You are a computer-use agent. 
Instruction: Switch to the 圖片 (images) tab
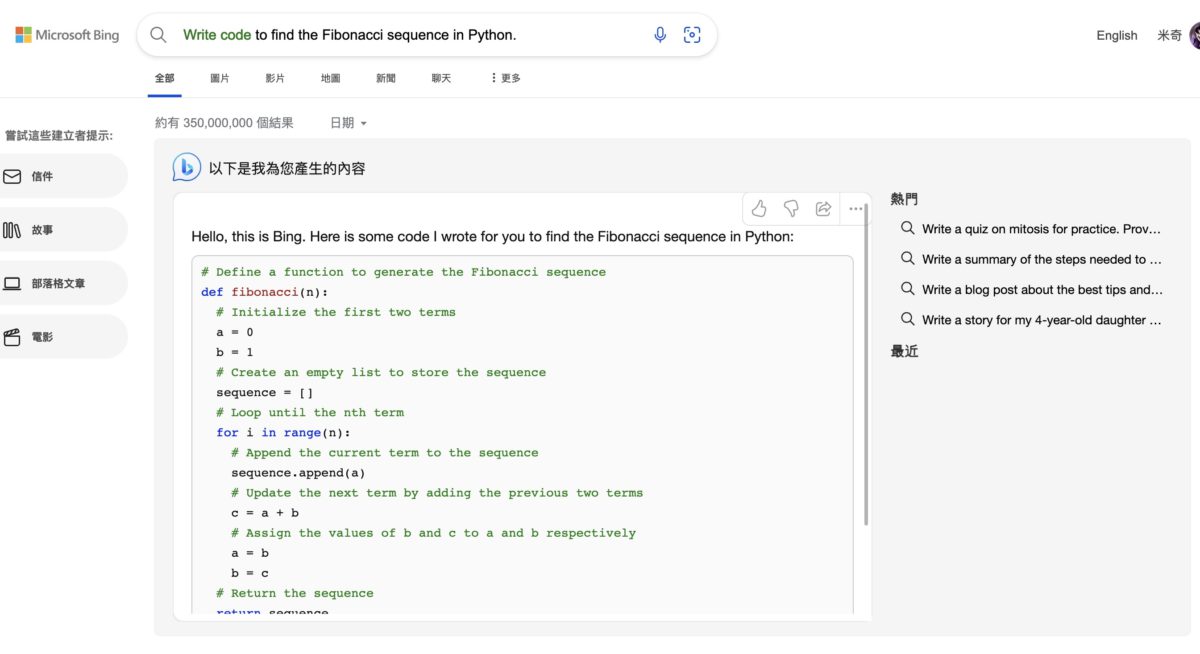pos(219,77)
